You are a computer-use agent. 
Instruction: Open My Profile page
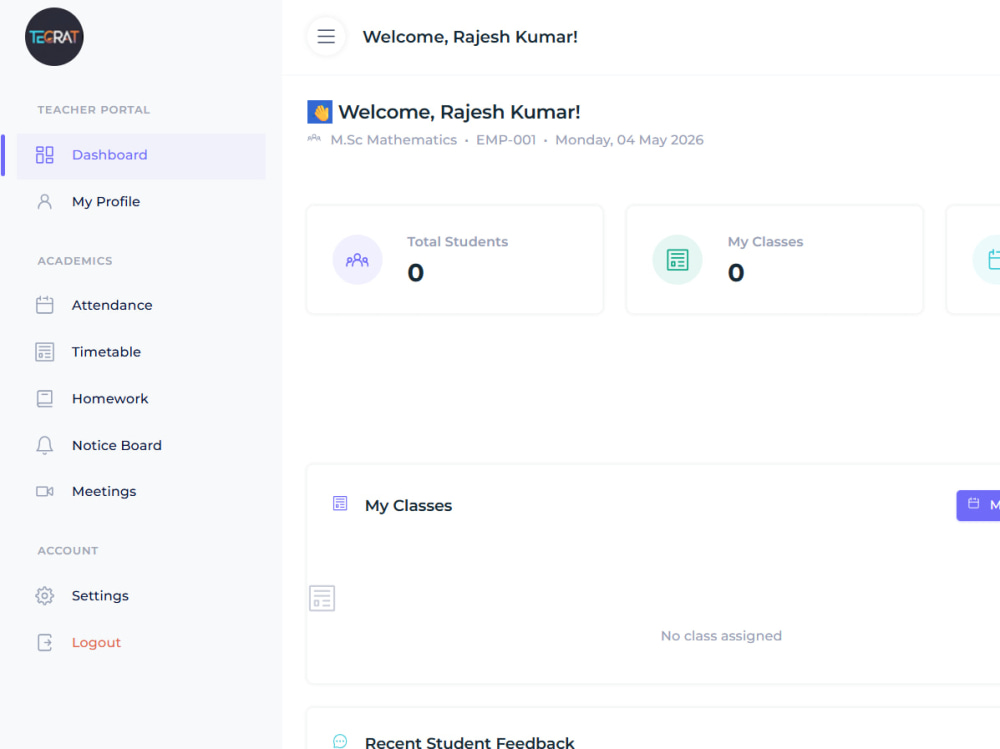(141, 202)
